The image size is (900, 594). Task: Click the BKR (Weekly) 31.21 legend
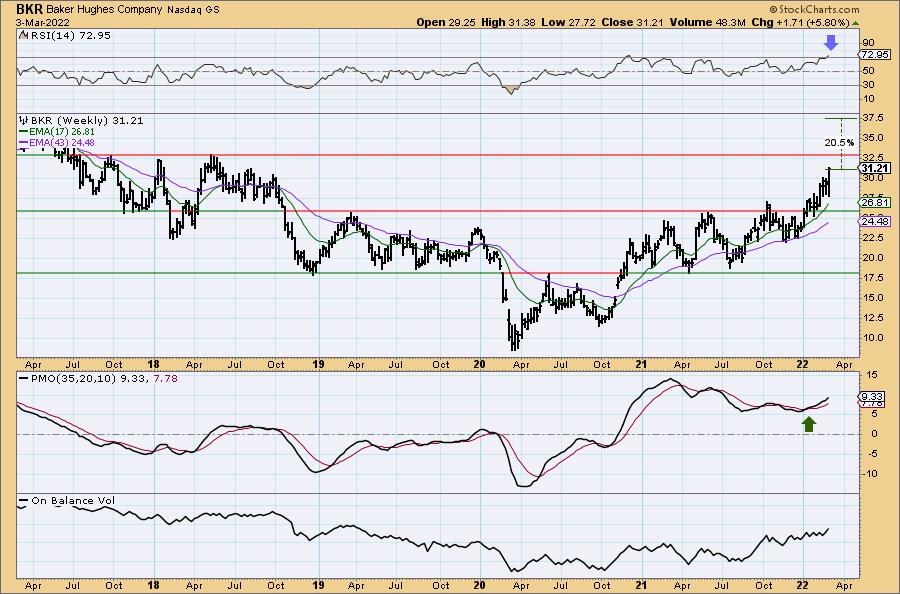coord(87,121)
